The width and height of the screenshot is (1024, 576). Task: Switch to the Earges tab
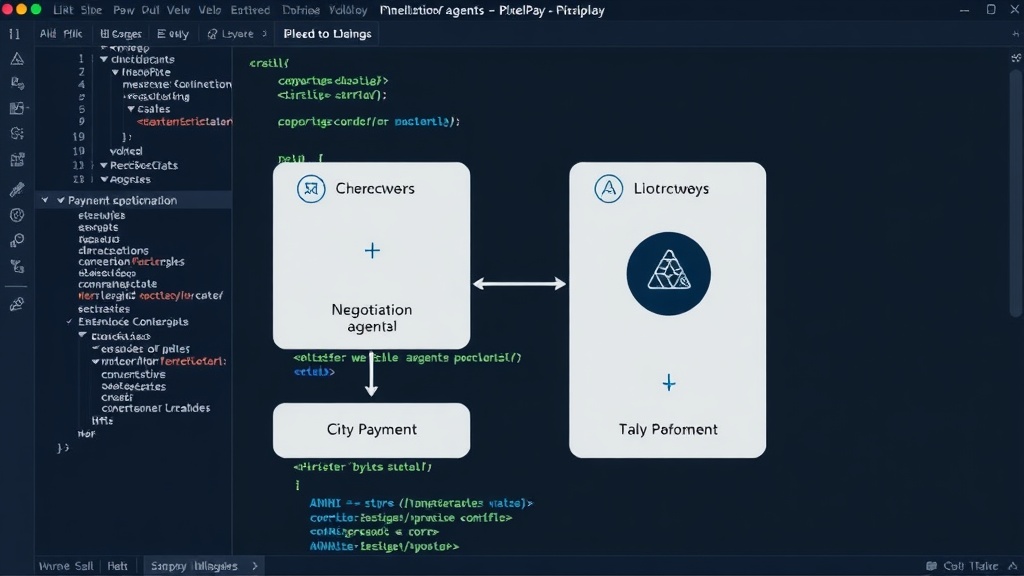(120, 34)
